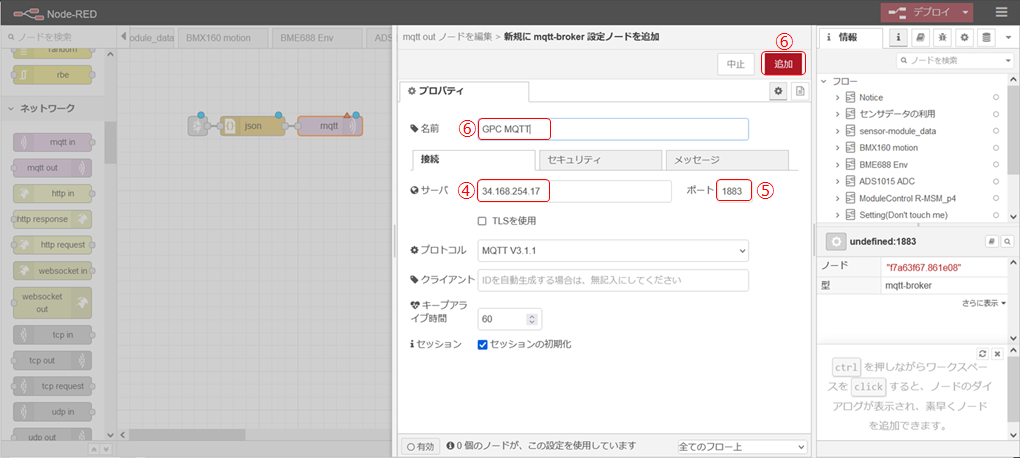Click the キープアライブ時間 number stepper
1020x458 pixels.
(x=534, y=319)
